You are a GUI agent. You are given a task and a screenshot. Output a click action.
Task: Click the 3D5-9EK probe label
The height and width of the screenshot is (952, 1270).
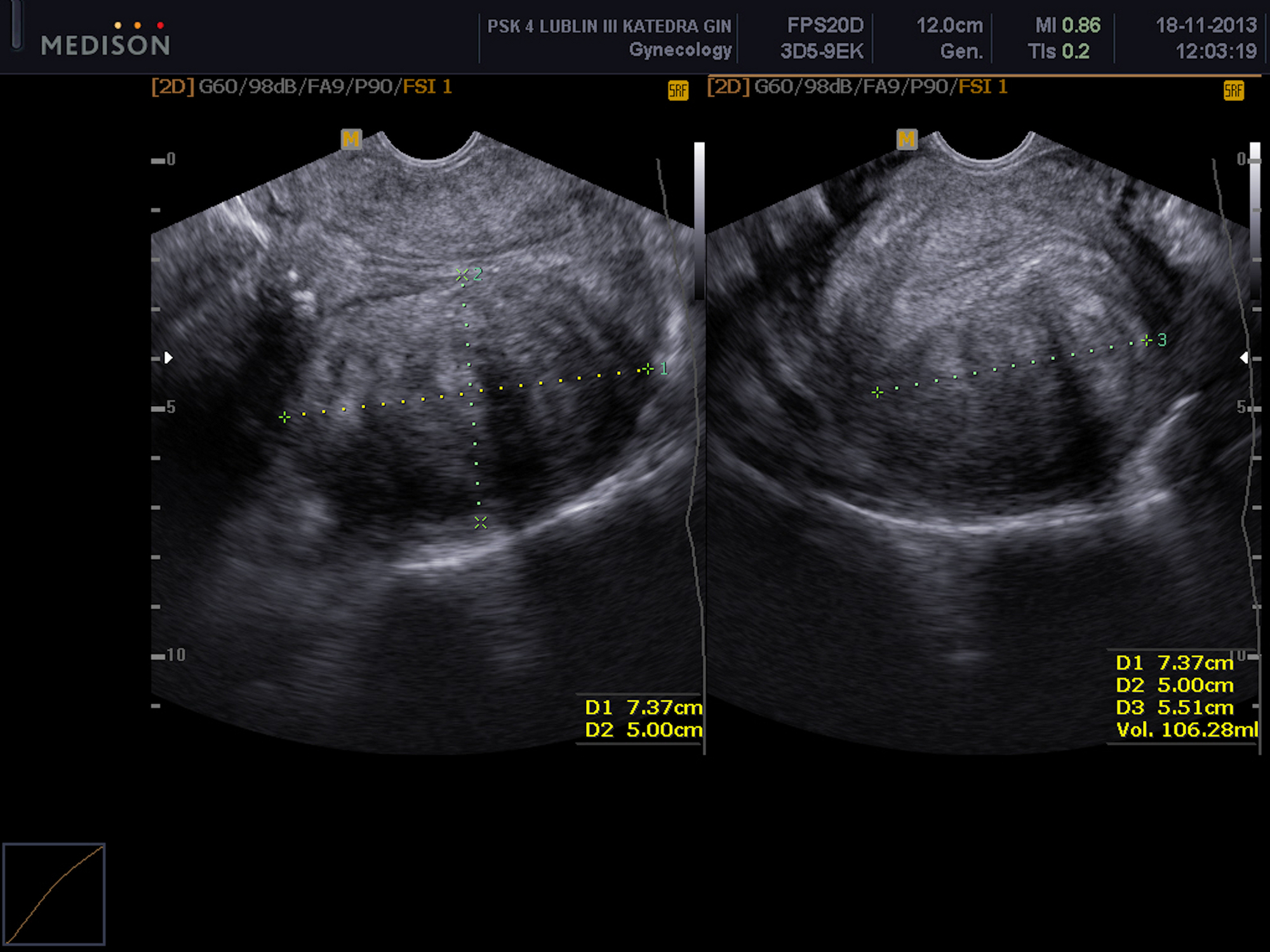tap(822, 51)
